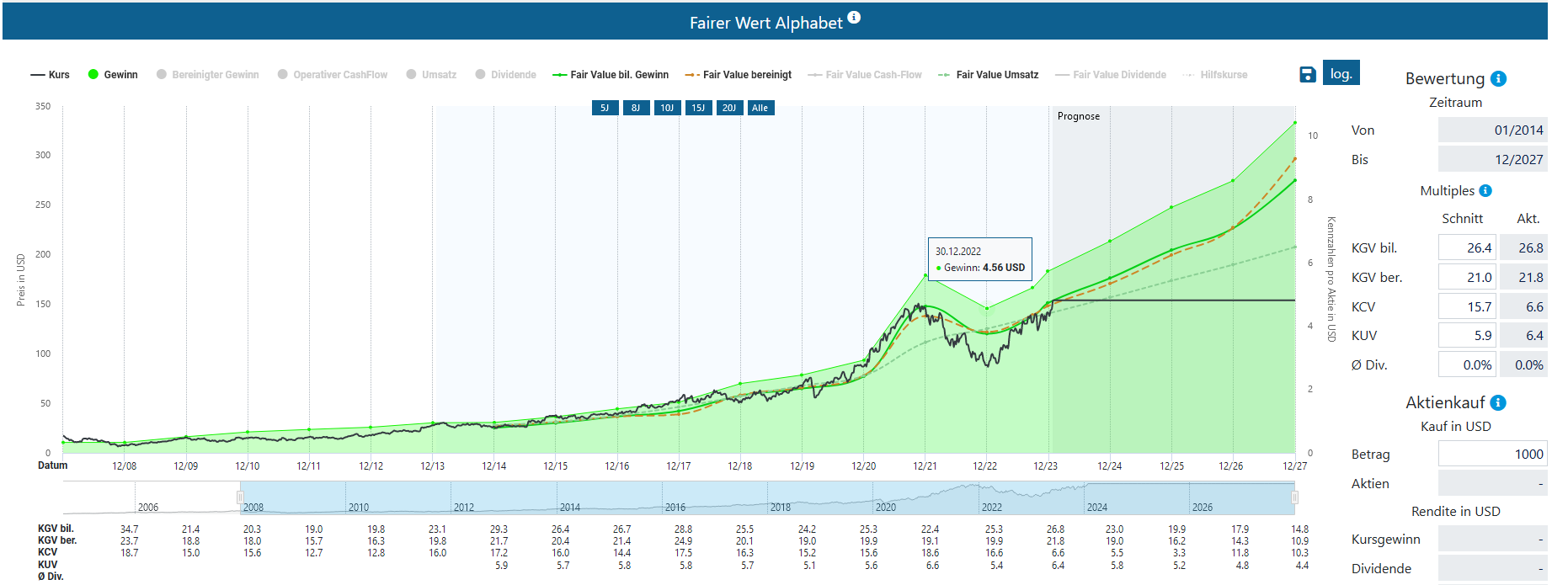Click the save chart floppy disk icon
This screenshot has width=1568, height=585.
[1307, 74]
